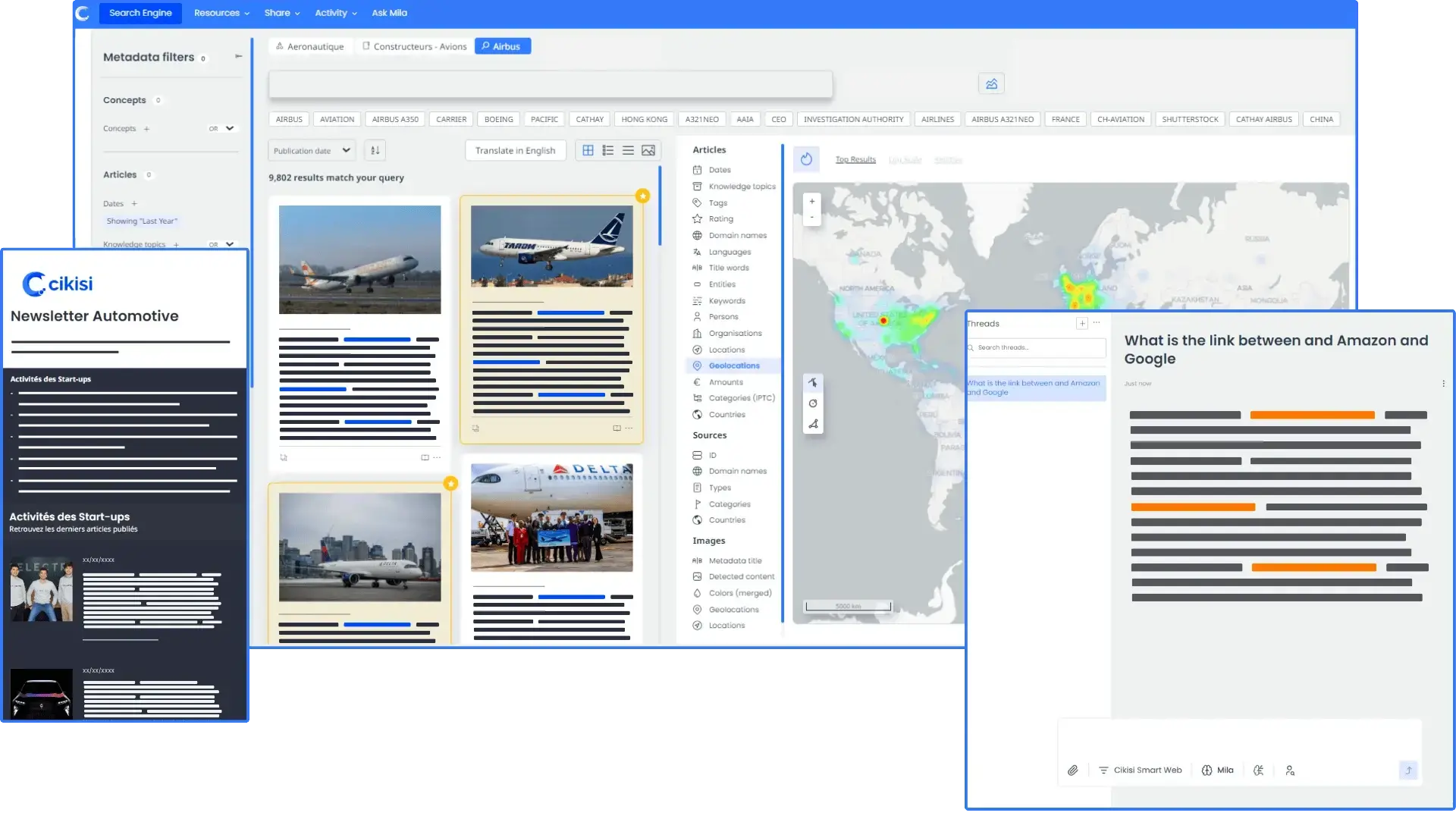Screen dimensions: 1456x819
Task: Add a new thread with plus icon
Action: pos(1082,323)
